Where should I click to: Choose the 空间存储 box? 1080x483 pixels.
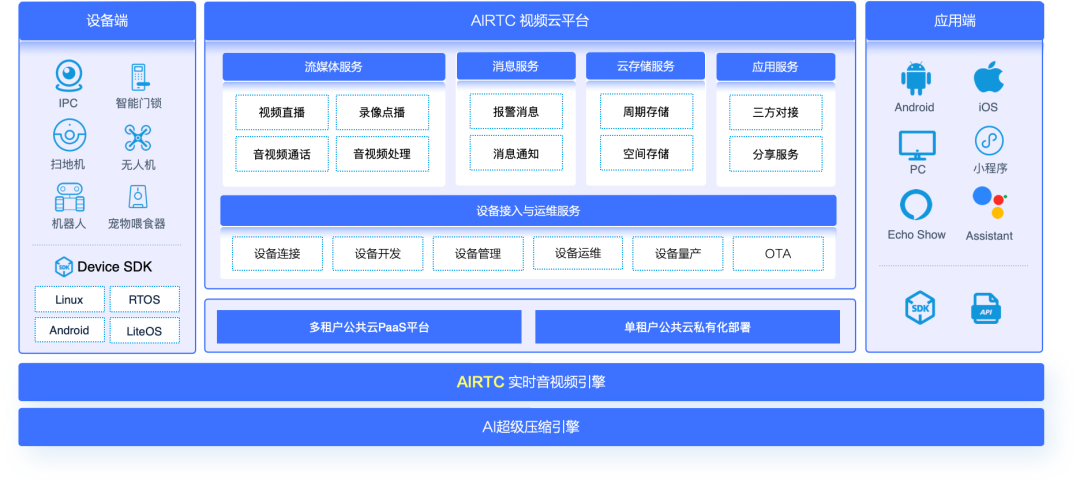646,153
